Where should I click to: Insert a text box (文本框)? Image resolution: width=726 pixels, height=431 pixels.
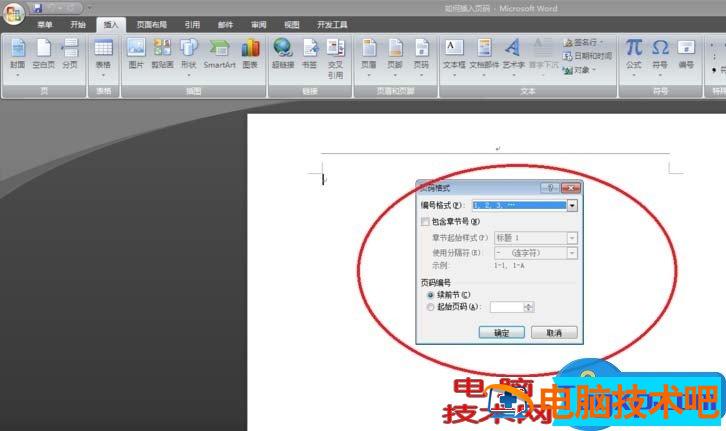point(454,58)
